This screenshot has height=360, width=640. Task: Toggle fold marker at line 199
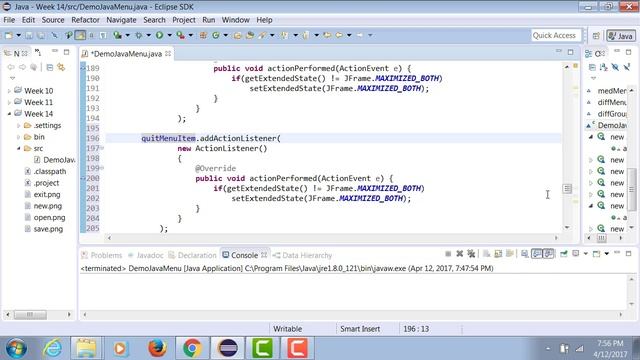tap(102, 168)
